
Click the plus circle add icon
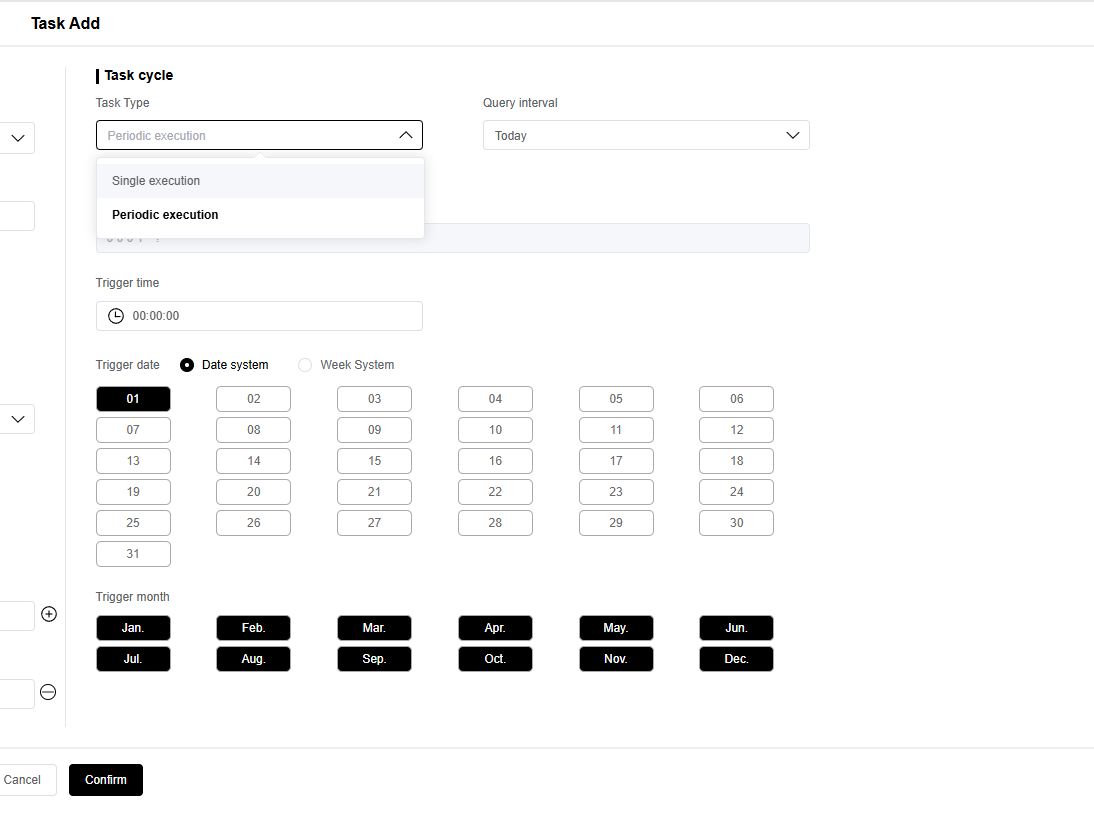[49, 614]
